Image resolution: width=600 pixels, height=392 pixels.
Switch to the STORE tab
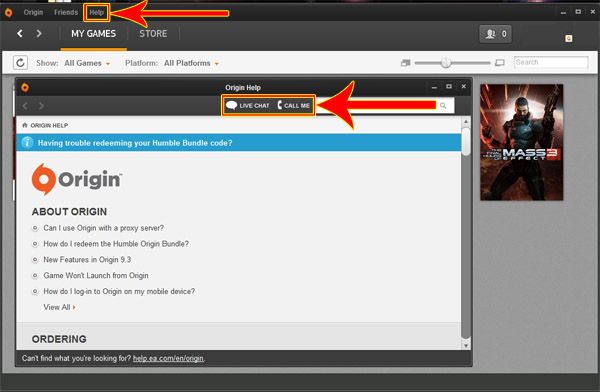tap(153, 34)
